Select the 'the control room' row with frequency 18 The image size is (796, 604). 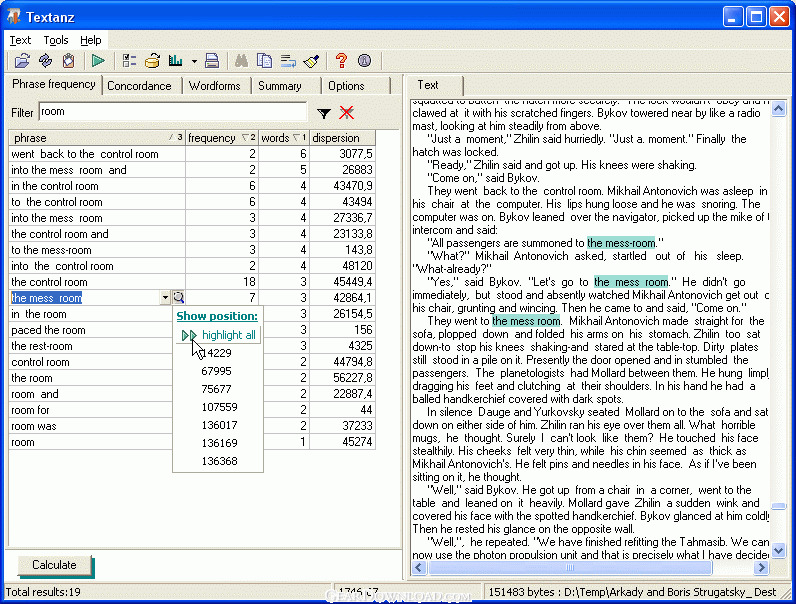click(x=192, y=282)
